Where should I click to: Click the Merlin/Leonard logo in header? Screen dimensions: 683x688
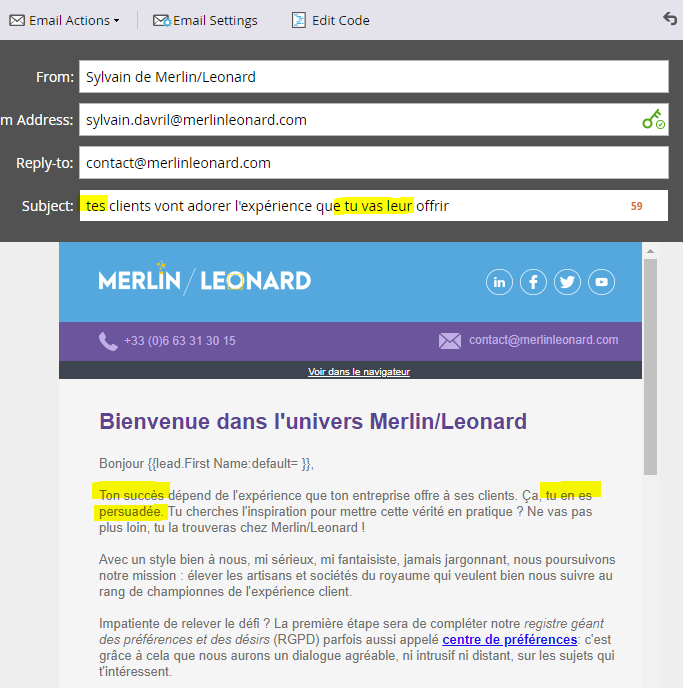(x=205, y=278)
